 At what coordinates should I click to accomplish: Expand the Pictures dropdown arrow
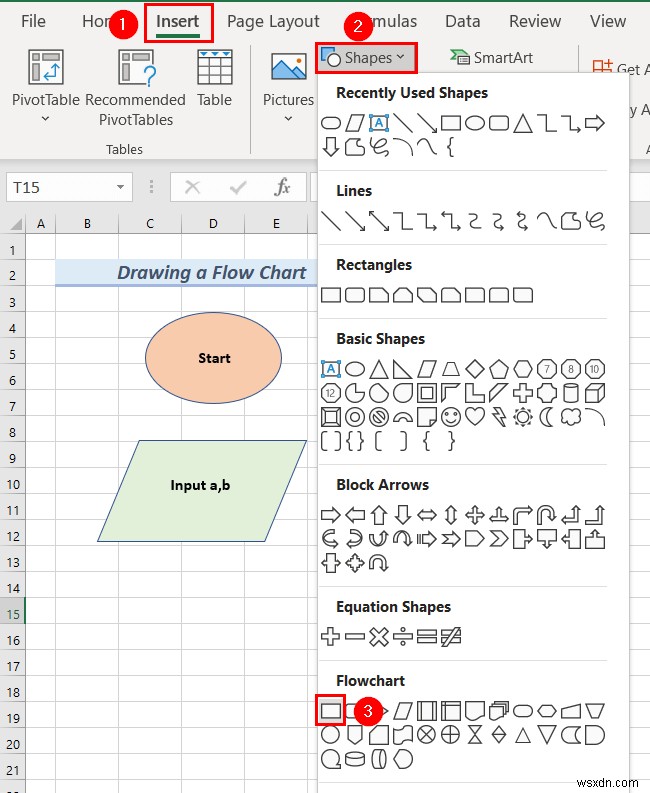pos(288,119)
